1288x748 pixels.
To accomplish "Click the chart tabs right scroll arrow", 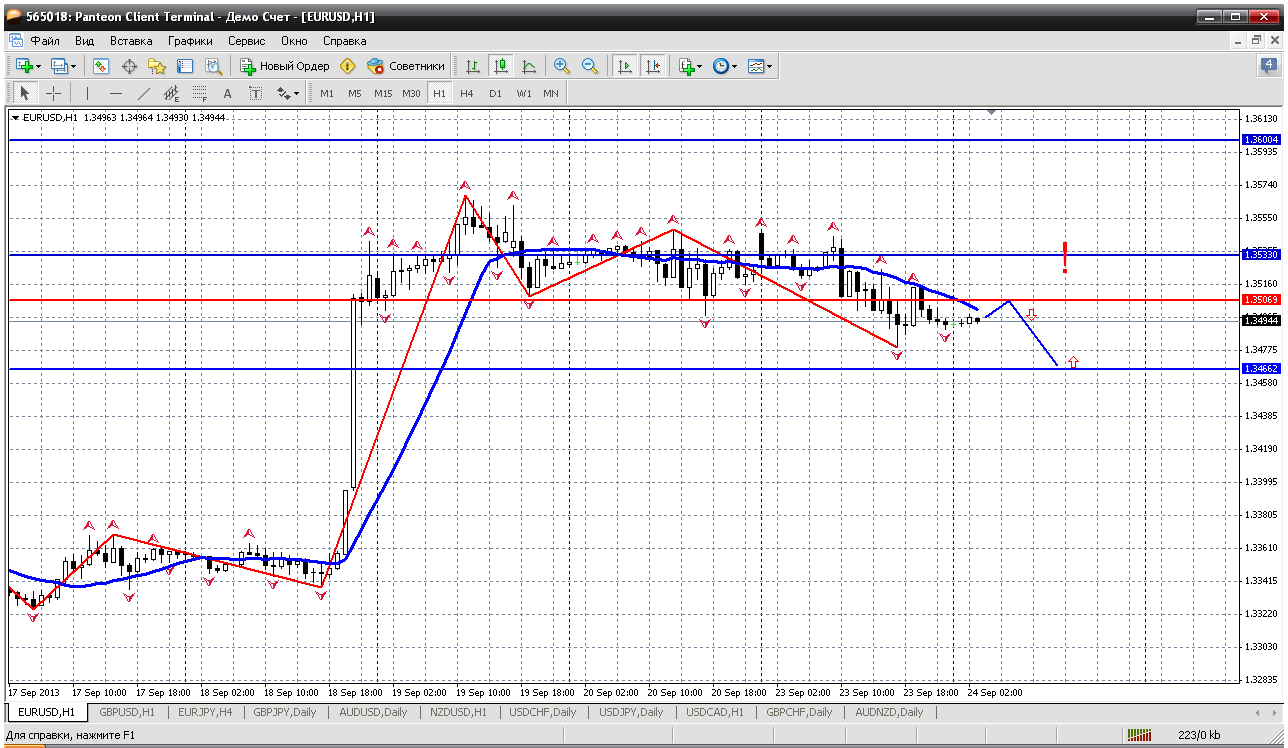I will [1274, 712].
